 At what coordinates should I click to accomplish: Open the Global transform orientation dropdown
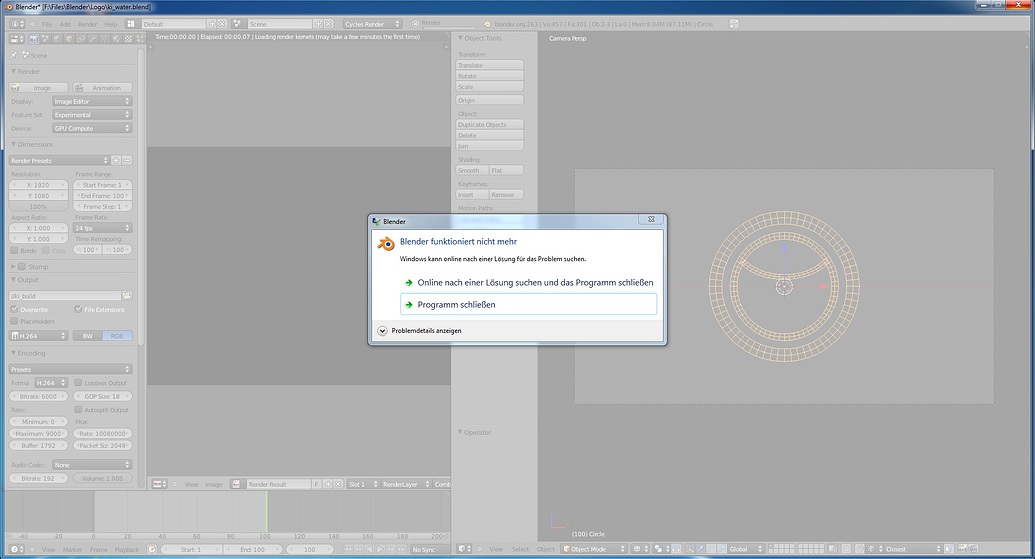746,549
